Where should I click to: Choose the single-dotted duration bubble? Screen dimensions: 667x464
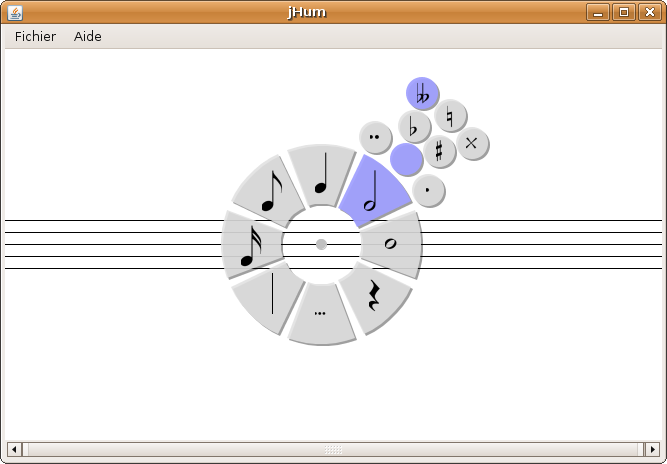tap(429, 191)
